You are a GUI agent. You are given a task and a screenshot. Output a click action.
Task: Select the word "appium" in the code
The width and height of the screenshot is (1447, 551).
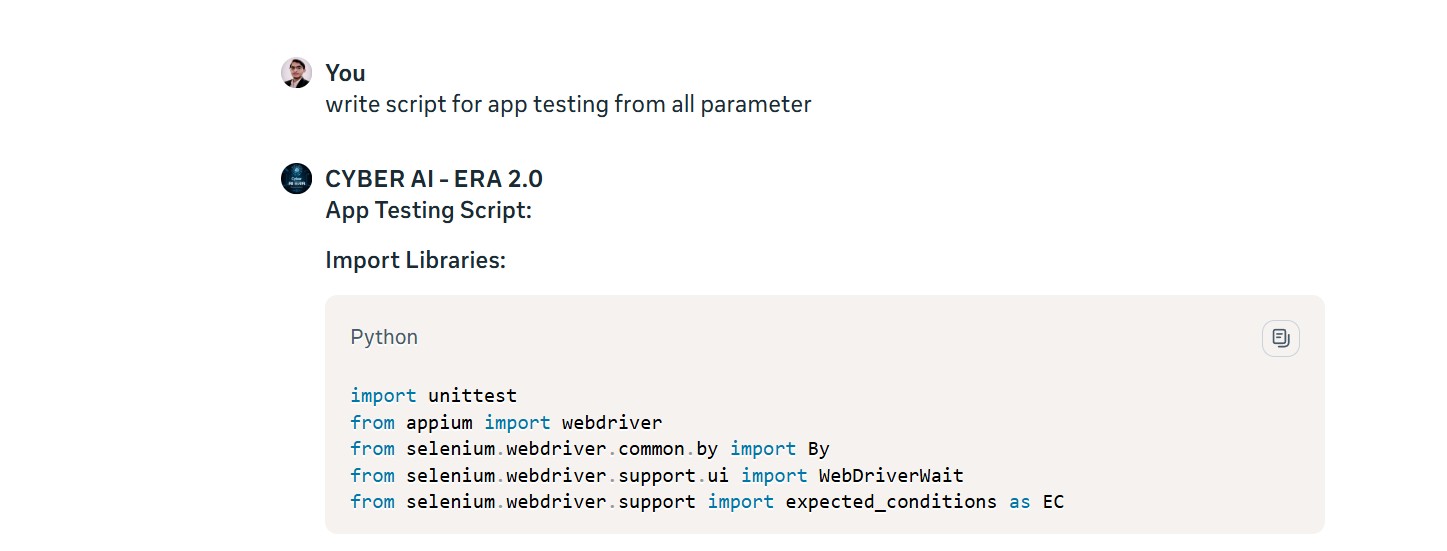(x=439, y=422)
